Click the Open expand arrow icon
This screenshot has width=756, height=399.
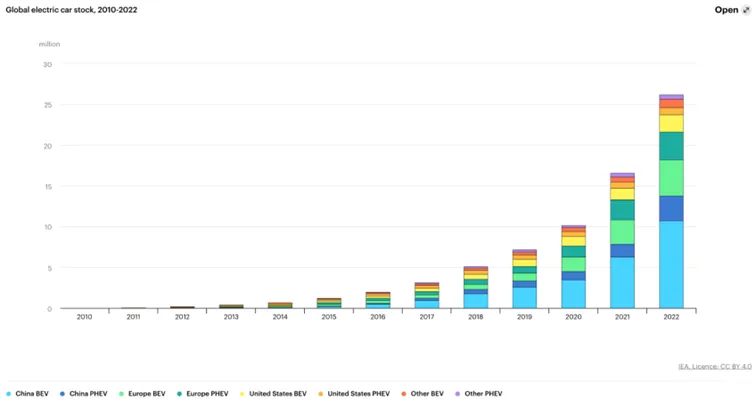pos(746,10)
